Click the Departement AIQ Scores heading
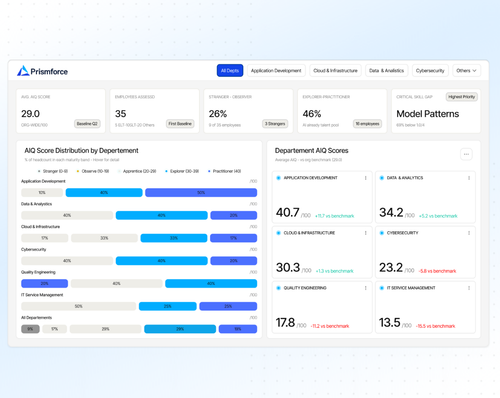This screenshot has width=500, height=398. [311, 151]
